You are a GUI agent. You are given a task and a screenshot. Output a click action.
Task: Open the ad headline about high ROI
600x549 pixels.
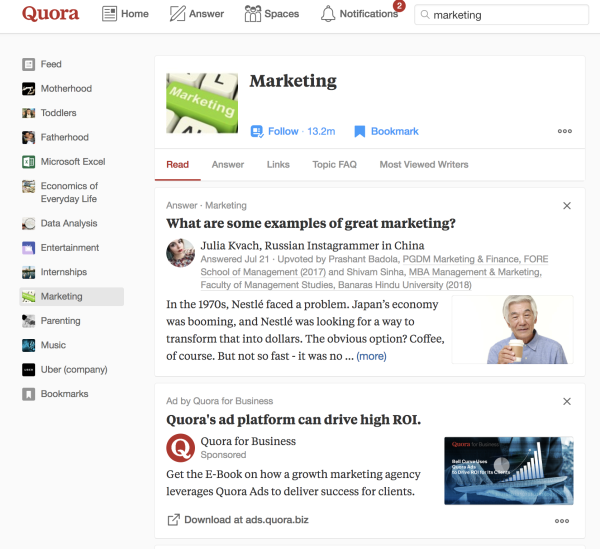click(293, 420)
